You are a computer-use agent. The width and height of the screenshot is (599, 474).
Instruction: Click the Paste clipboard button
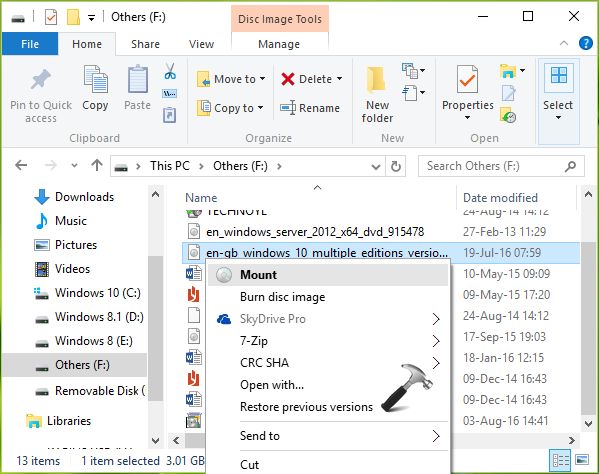pos(138,88)
